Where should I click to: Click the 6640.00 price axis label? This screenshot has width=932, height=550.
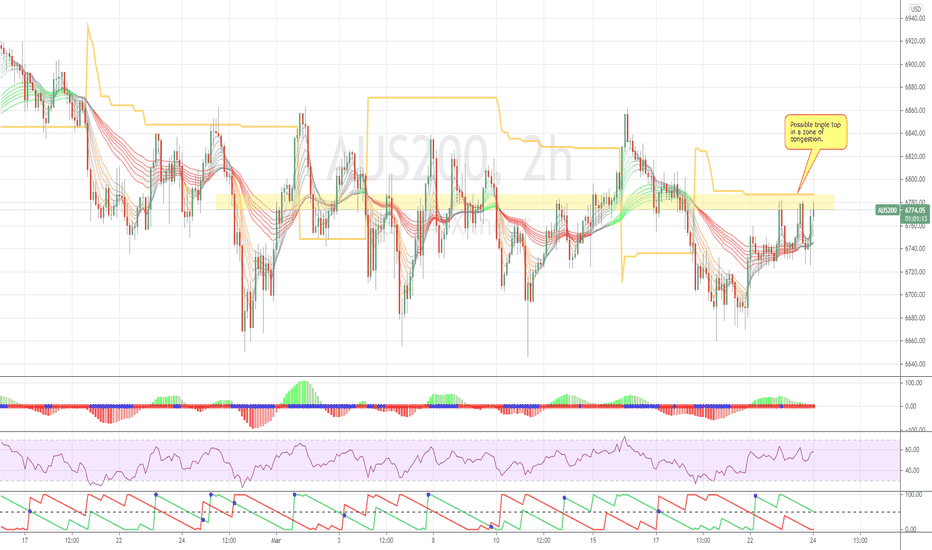coord(915,364)
